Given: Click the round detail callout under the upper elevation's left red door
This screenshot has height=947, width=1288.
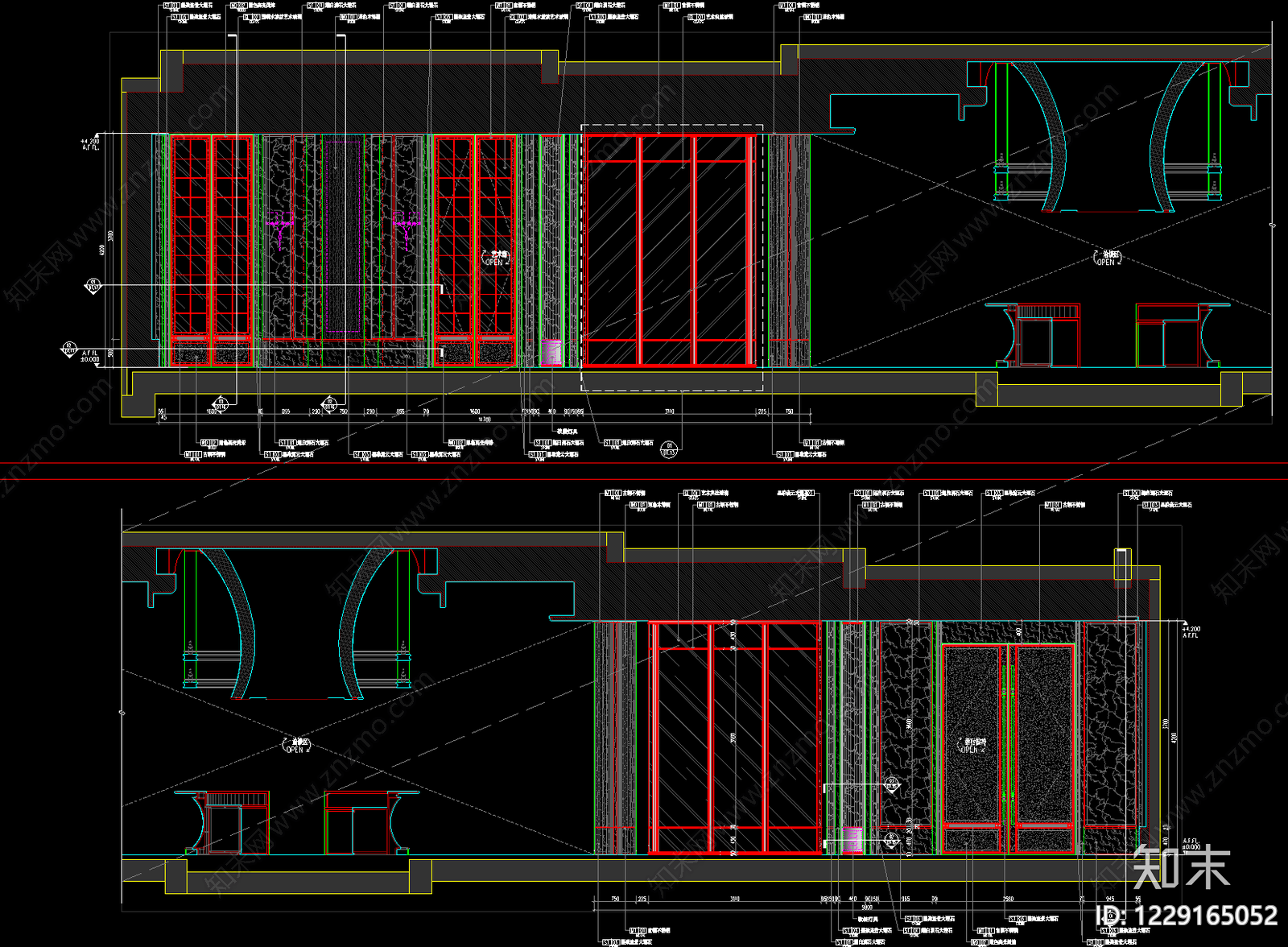Looking at the screenshot, I should tap(220, 403).
